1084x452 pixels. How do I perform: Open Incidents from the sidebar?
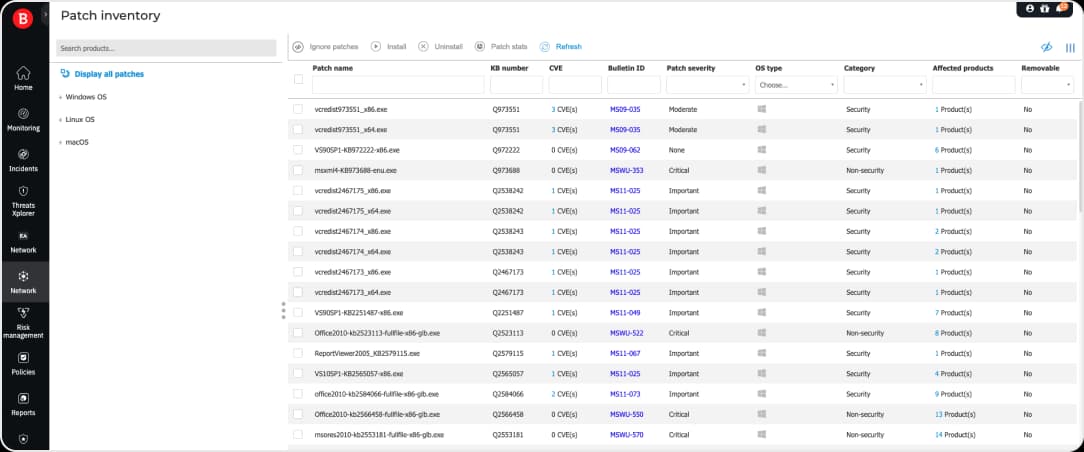(x=24, y=160)
